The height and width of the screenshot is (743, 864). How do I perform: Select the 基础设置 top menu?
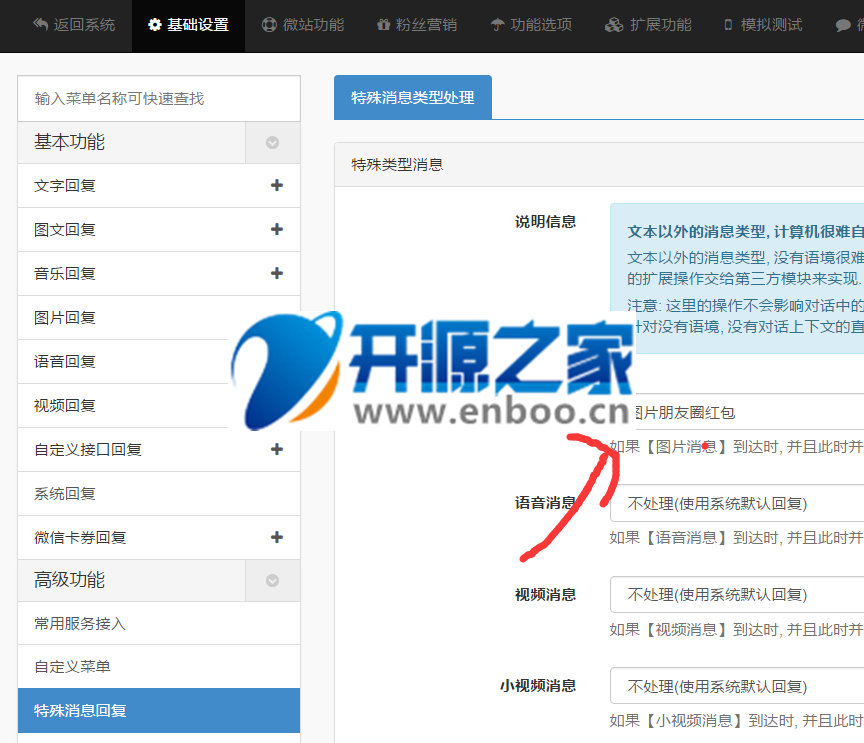[x=188, y=25]
